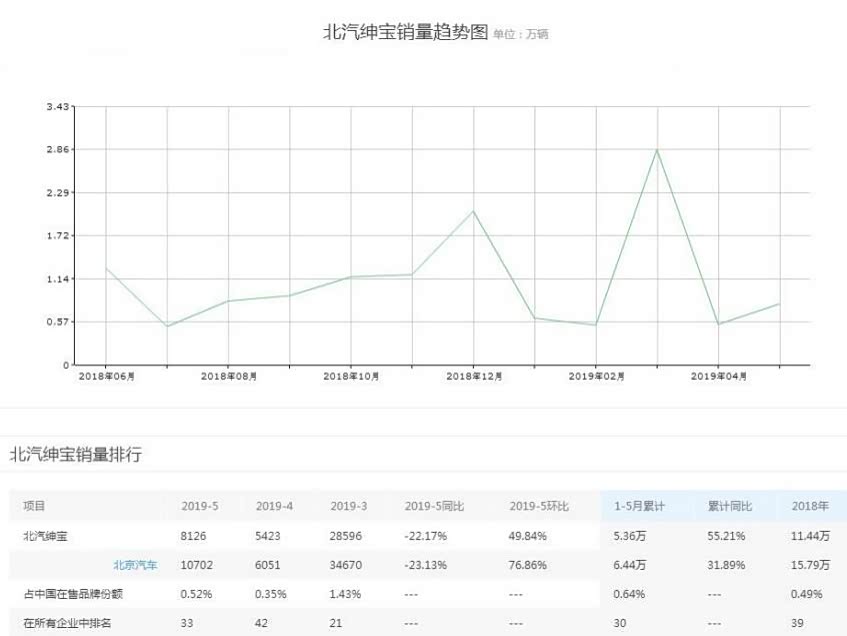Click the final data point on trend line
Image resolution: width=847 pixels, height=636 pixels.
779,304
